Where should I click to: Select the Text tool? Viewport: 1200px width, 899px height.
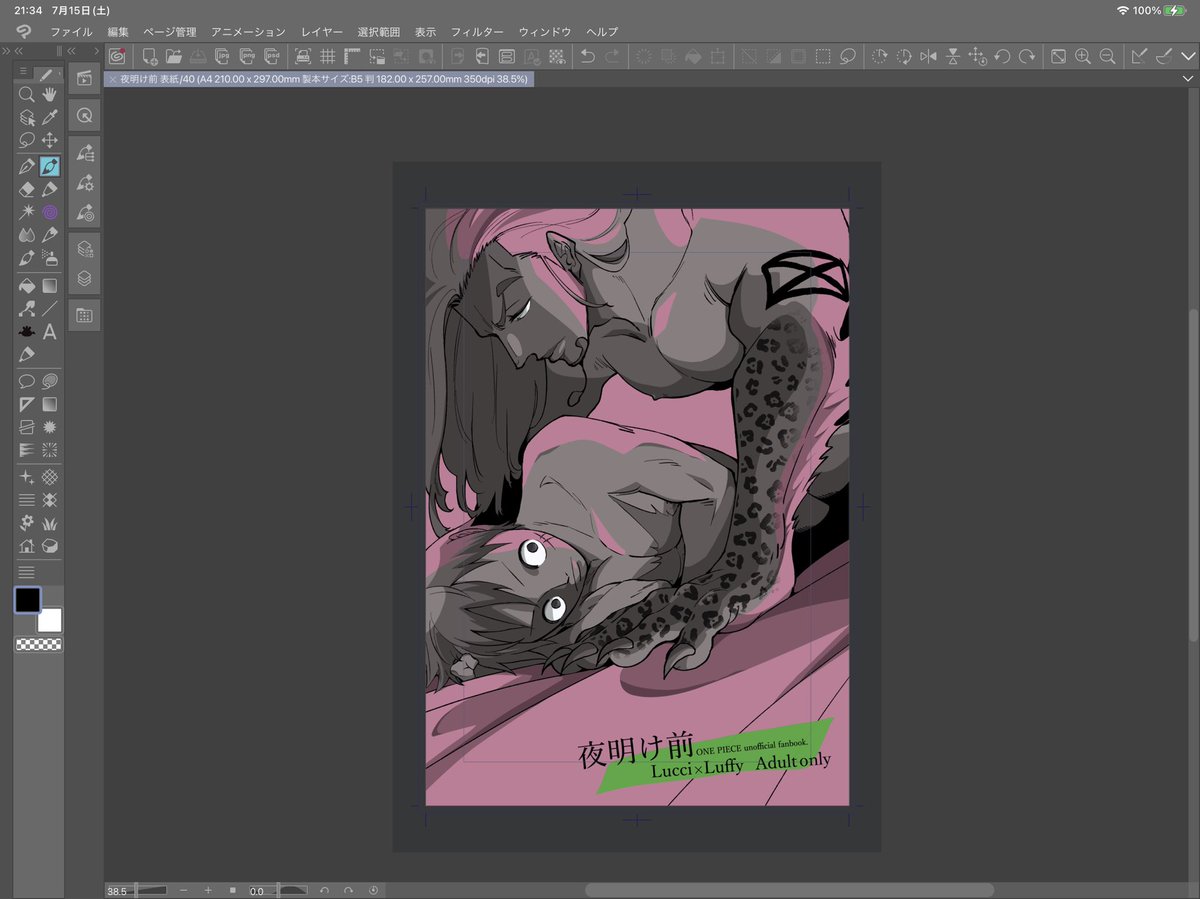click(50, 332)
